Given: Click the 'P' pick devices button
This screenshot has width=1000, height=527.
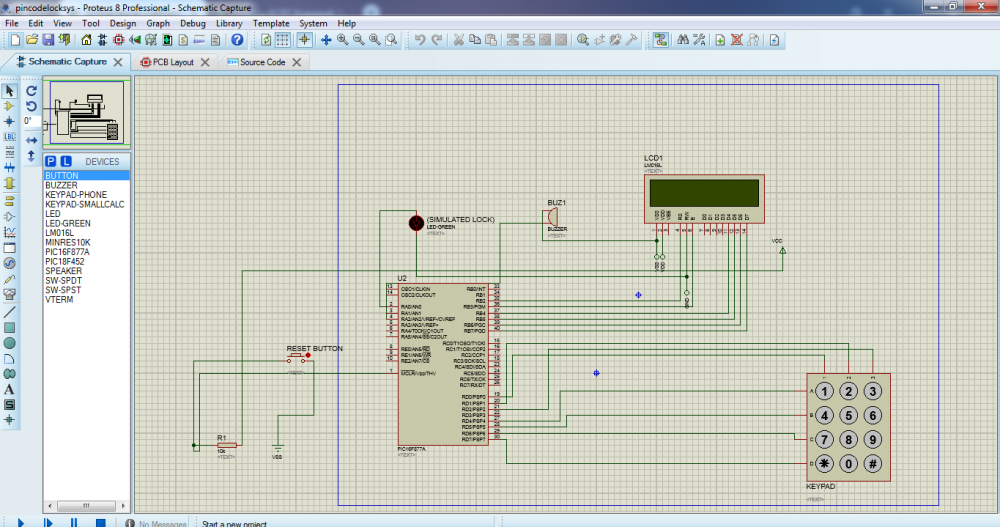Looking at the screenshot, I should click(x=50, y=161).
